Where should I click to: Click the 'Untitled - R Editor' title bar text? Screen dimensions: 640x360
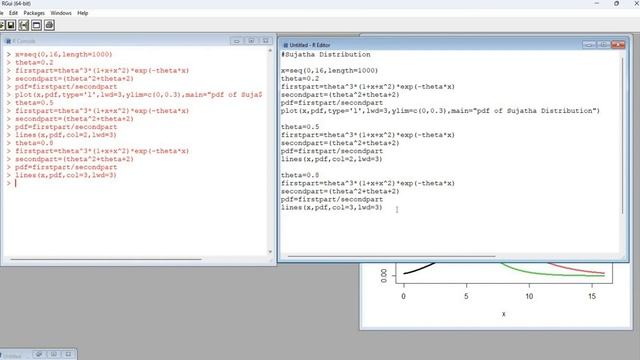pos(310,45)
